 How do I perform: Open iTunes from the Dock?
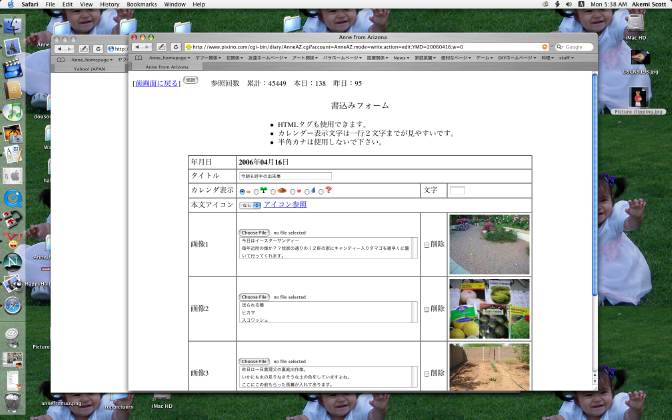tap(12, 112)
